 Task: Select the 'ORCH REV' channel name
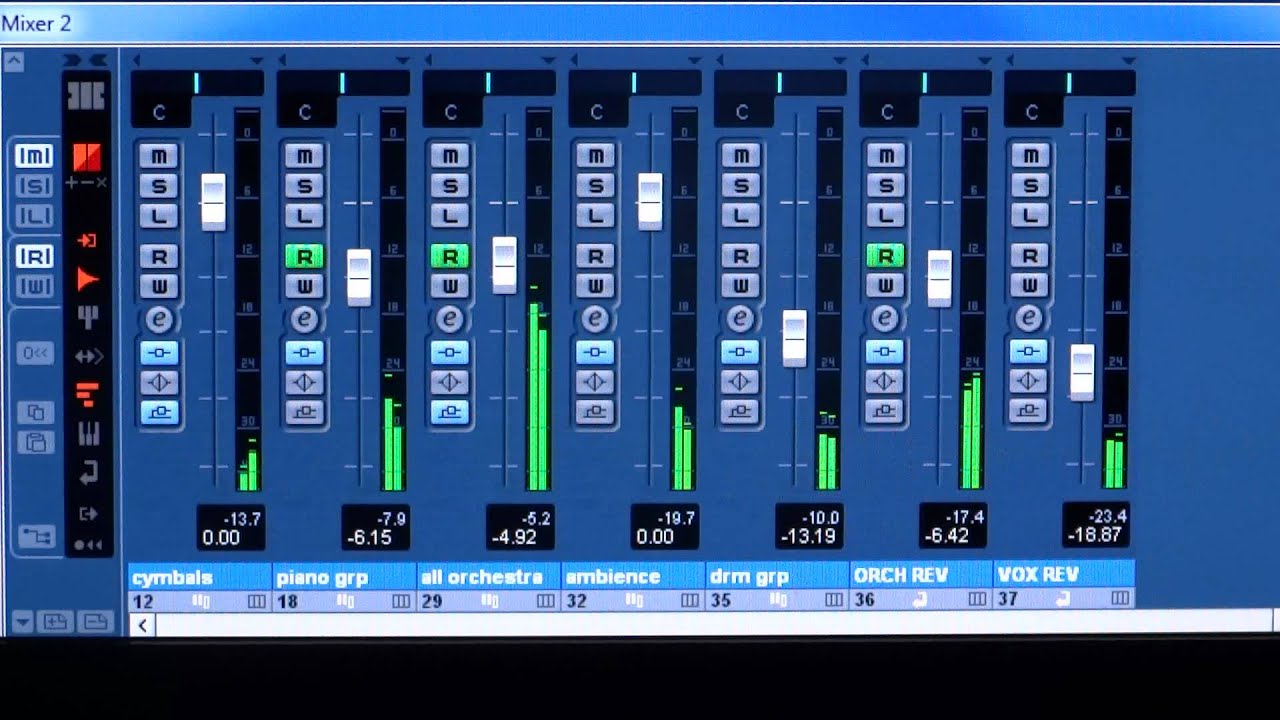[900, 576]
